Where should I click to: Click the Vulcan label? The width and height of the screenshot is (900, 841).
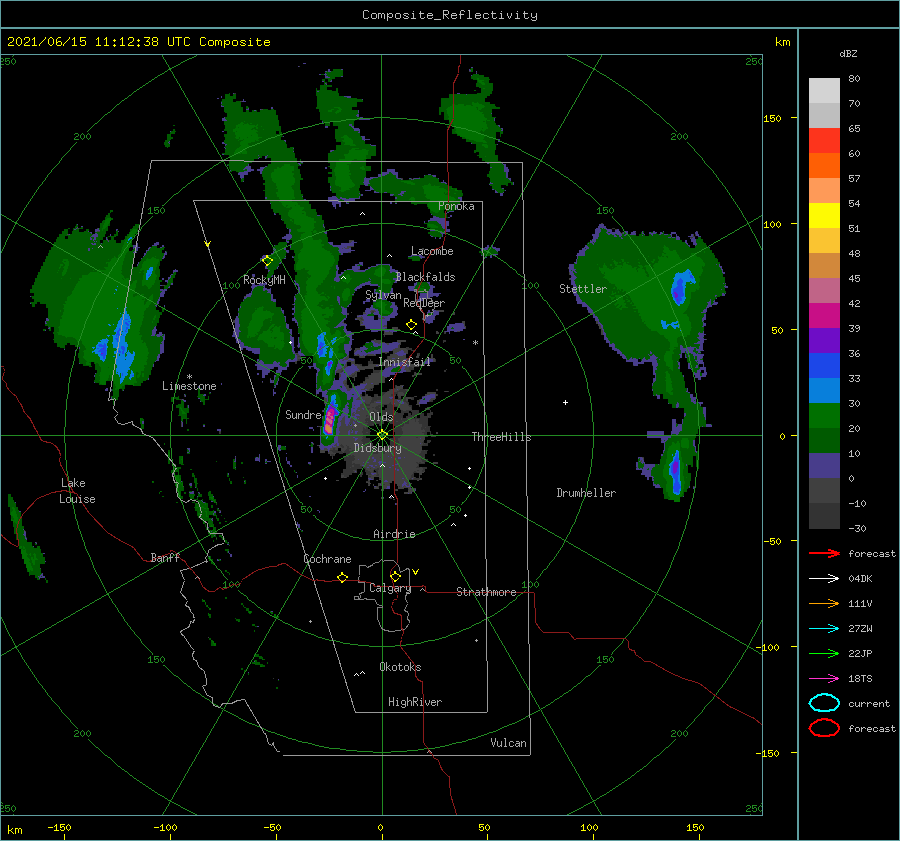508,743
